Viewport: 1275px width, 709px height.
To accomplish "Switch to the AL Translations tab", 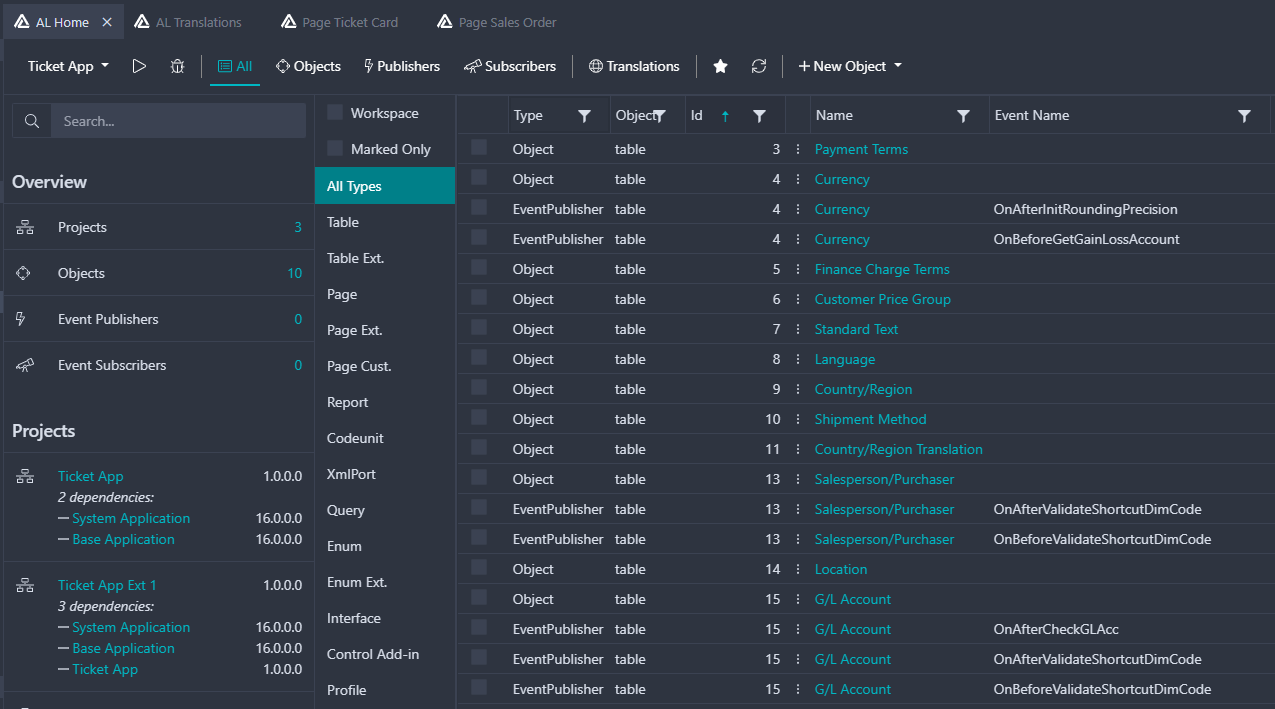I will [198, 22].
